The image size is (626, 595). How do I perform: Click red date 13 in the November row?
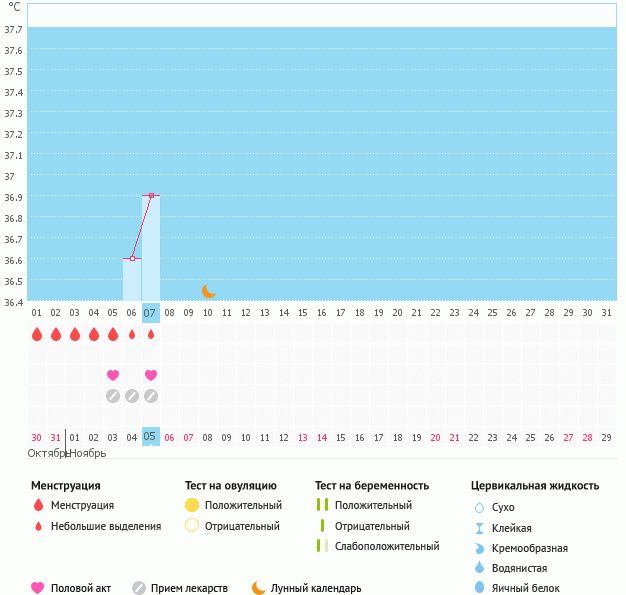click(x=303, y=437)
